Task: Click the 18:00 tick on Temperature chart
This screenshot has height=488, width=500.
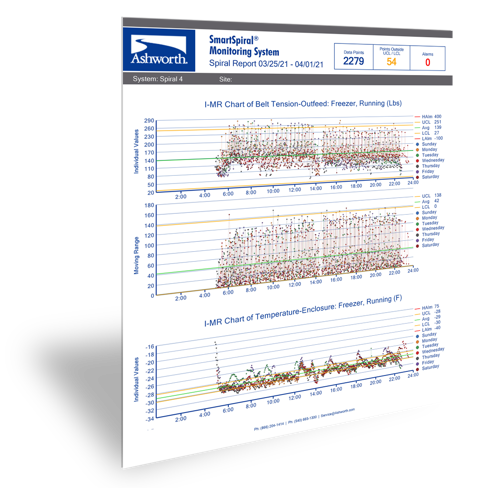Action: coord(356,385)
